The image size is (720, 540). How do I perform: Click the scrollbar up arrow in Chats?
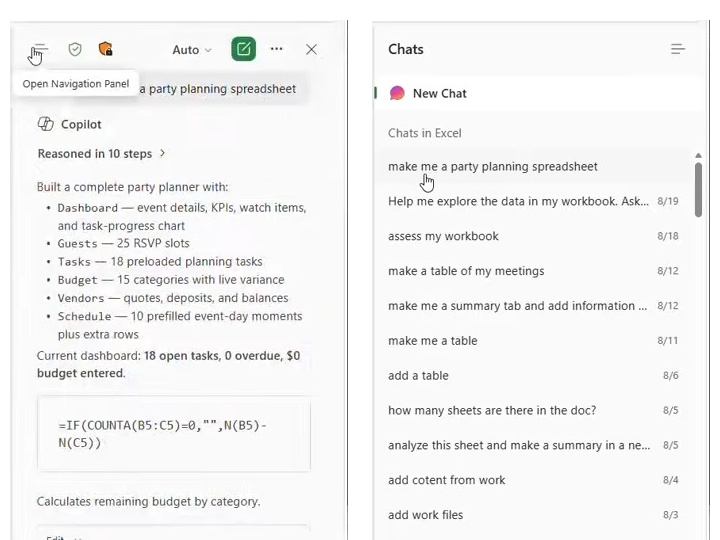(x=698, y=156)
